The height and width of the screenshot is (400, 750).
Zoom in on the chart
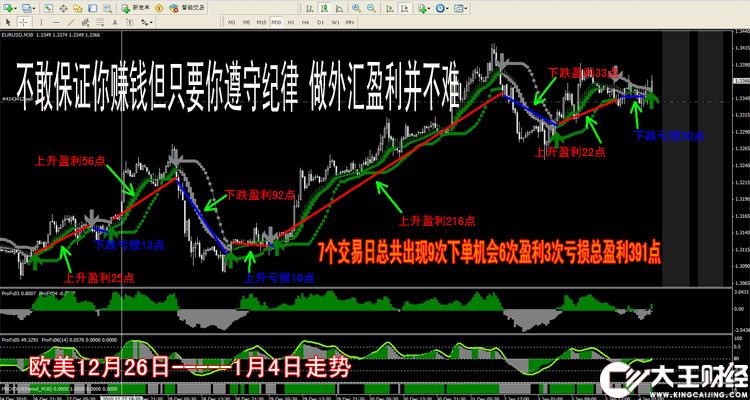click(x=356, y=8)
